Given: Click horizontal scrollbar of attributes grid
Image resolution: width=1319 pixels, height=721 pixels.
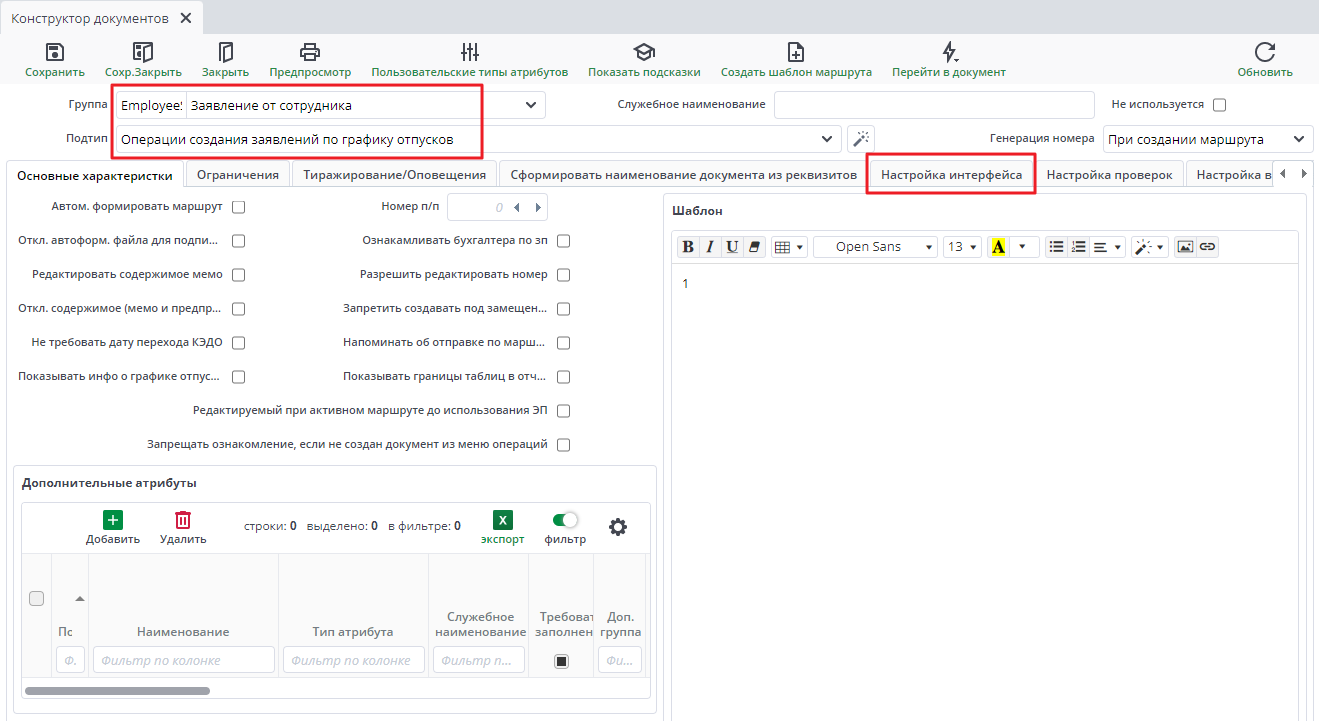Looking at the screenshot, I should coord(117,690).
